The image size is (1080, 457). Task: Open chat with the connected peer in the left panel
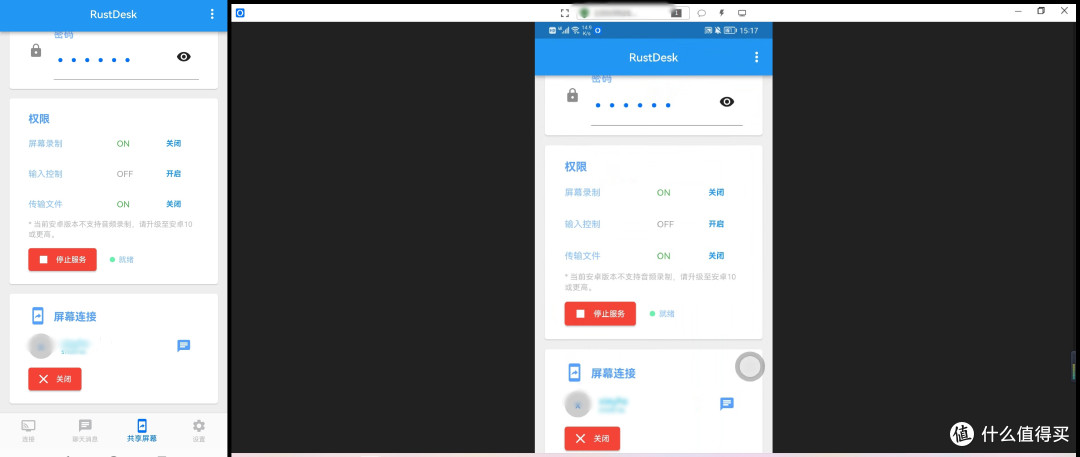[x=183, y=345]
